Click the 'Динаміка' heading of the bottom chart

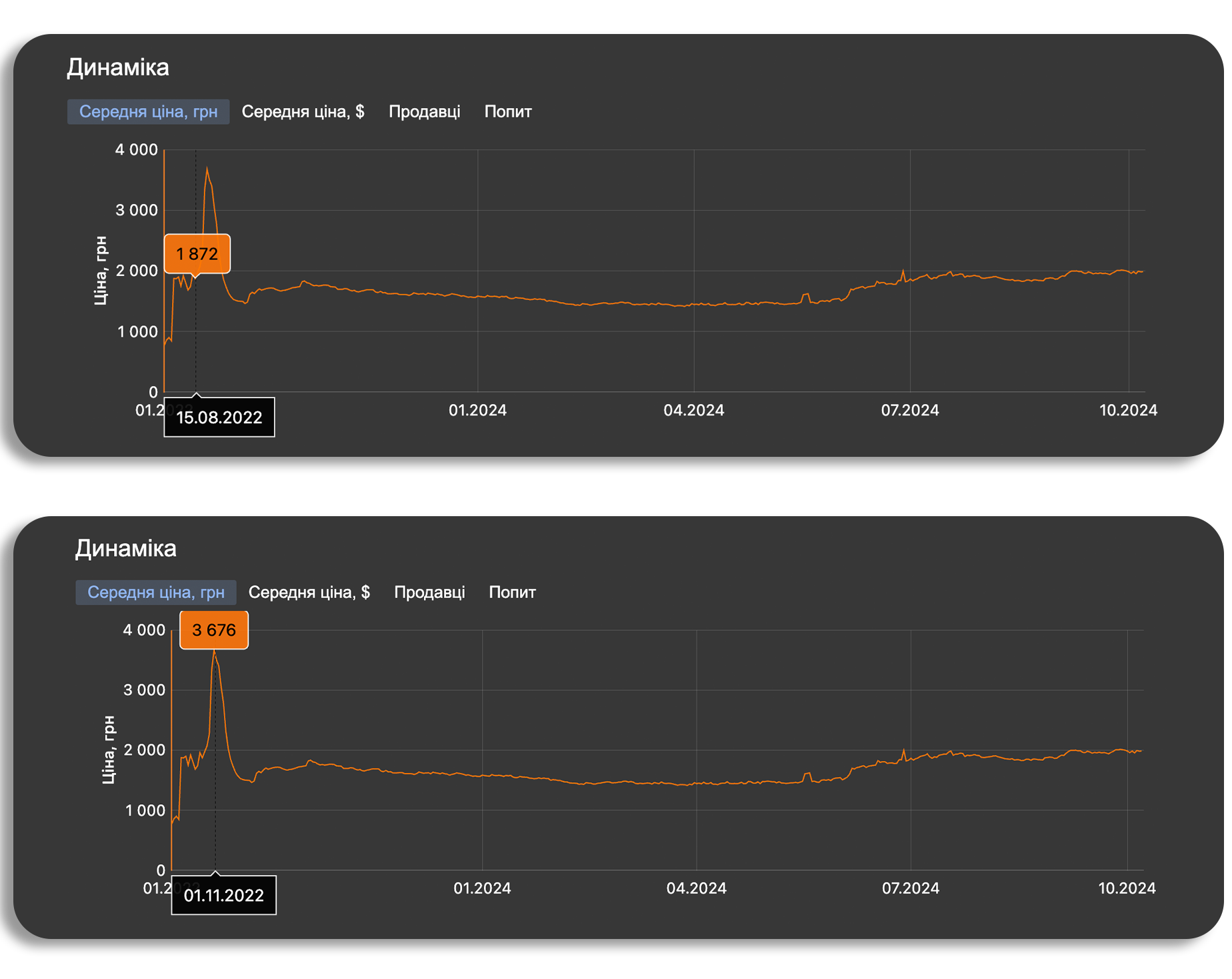[125, 548]
